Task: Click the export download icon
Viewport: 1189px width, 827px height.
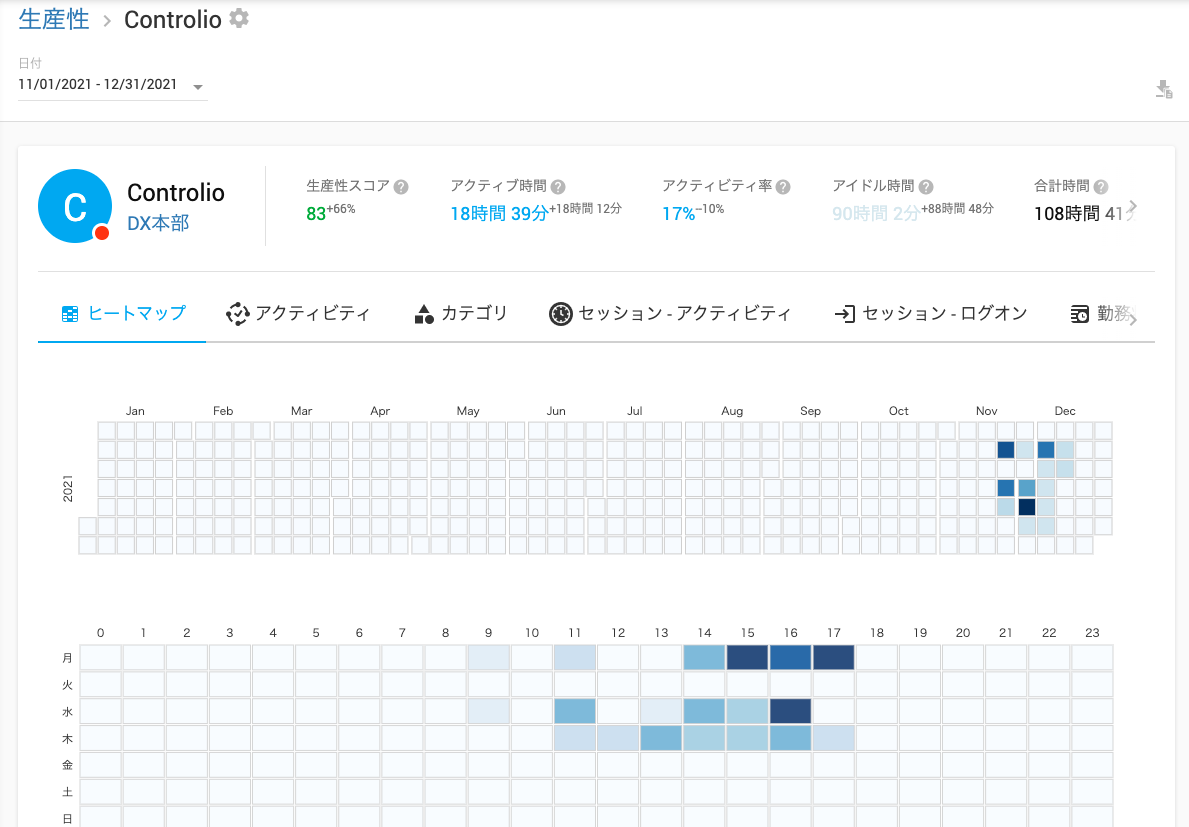Action: tap(1164, 89)
